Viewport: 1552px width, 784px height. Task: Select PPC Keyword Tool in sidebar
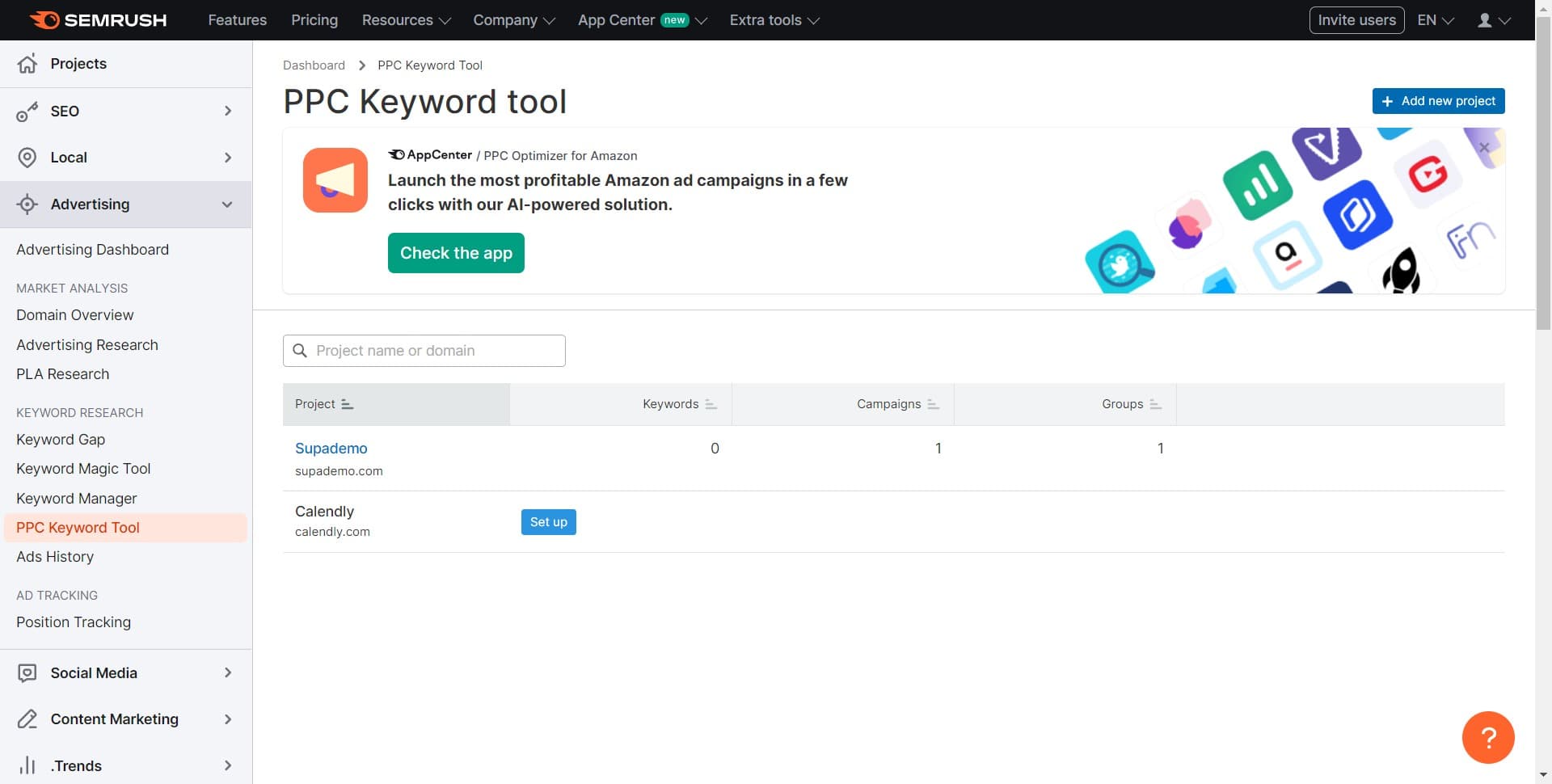[77, 527]
